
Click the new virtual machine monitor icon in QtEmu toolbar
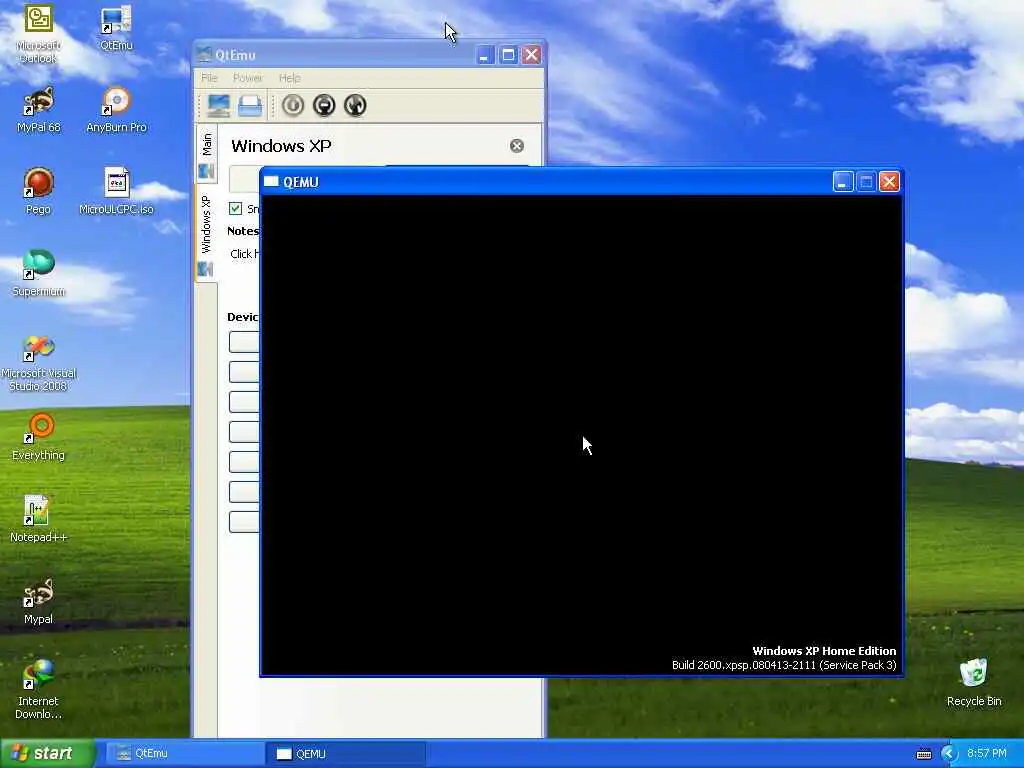(218, 105)
